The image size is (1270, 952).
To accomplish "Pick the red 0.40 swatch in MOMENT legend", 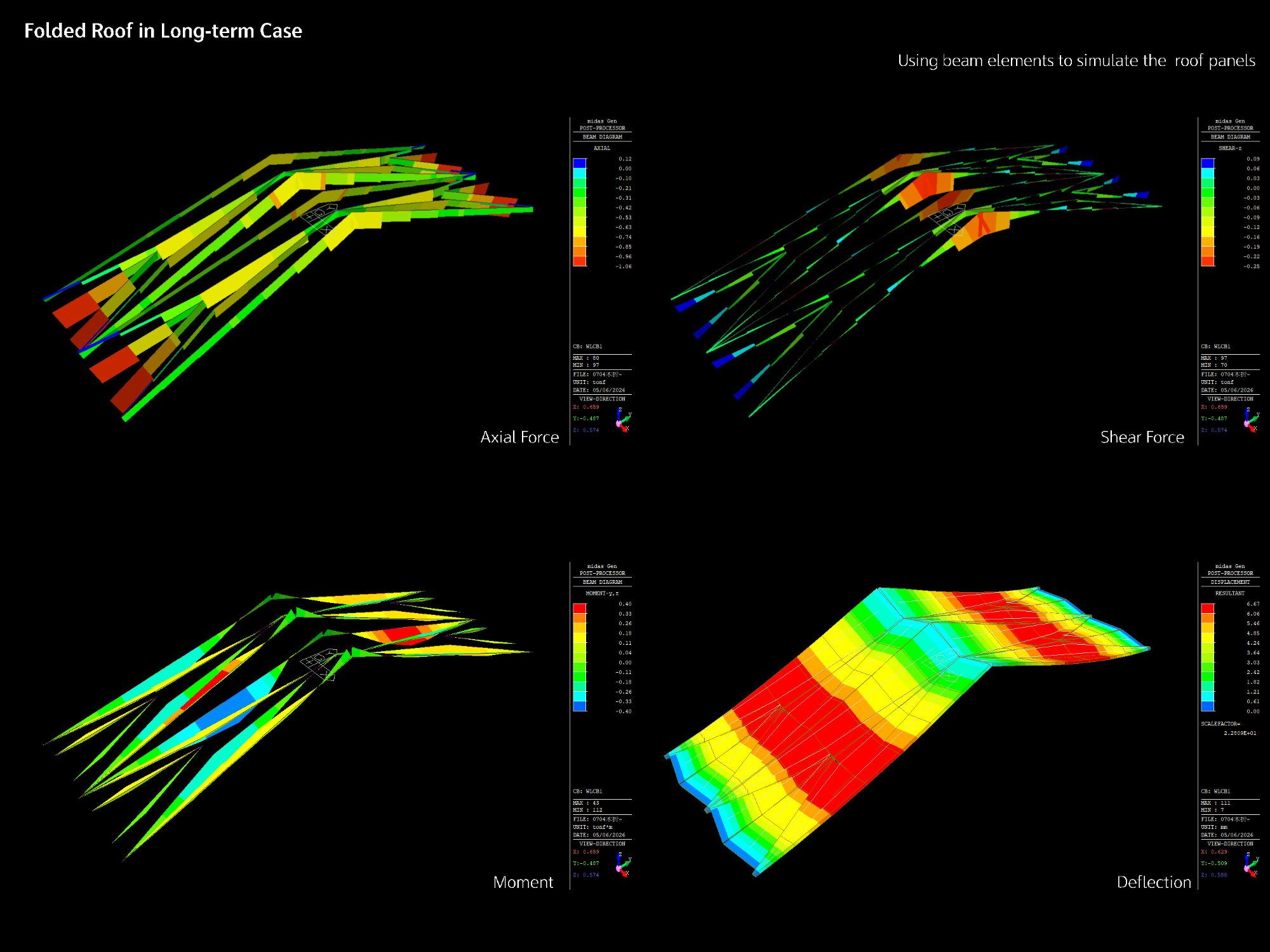I will click(580, 608).
